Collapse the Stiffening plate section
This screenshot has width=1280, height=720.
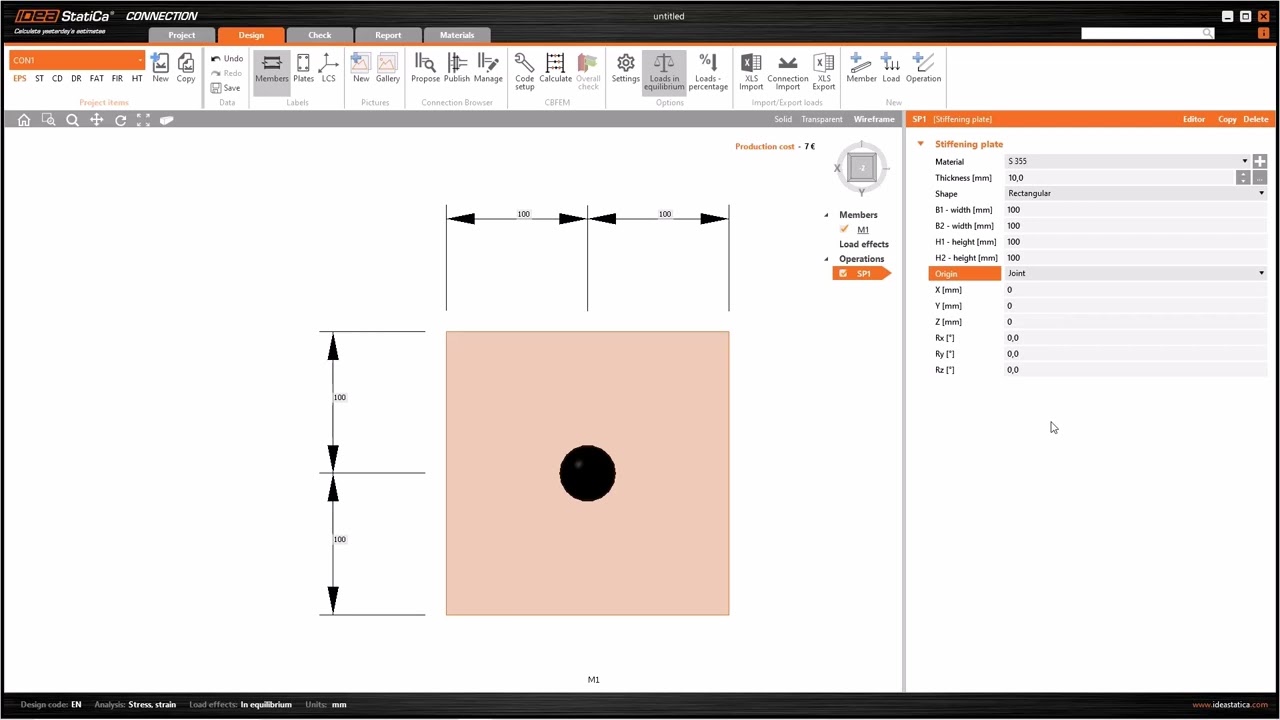[x=921, y=144]
